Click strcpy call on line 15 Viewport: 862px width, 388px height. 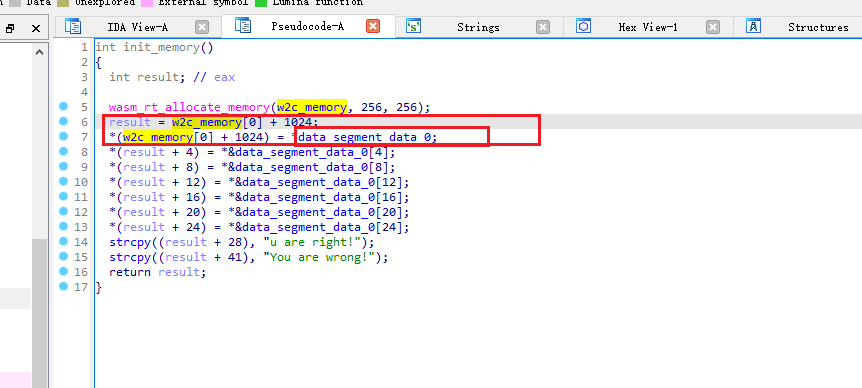pyautogui.click(x=130, y=257)
